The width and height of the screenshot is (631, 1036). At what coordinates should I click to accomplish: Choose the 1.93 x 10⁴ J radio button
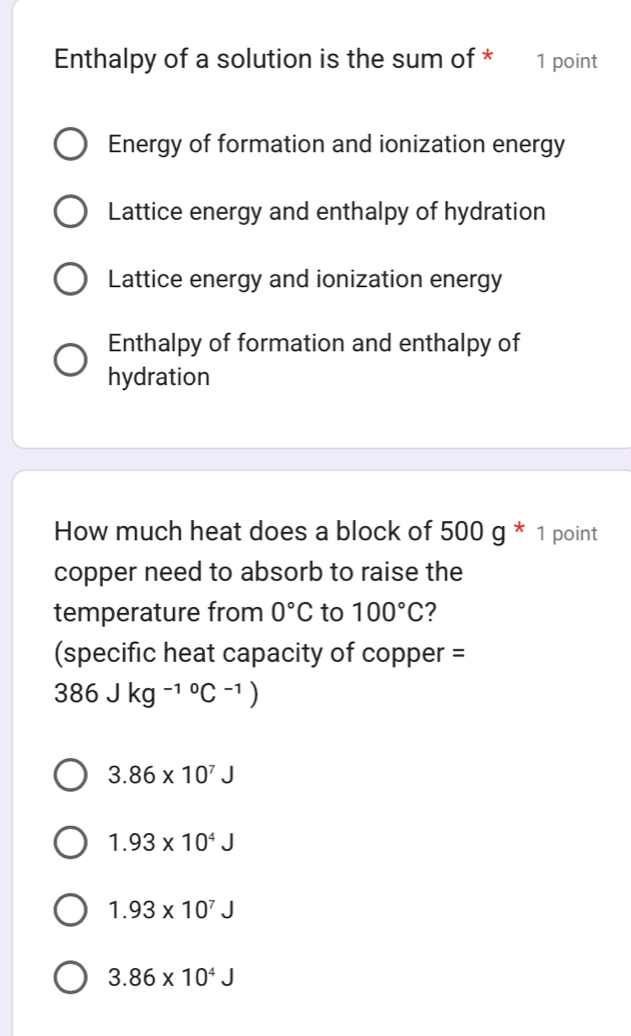69,842
